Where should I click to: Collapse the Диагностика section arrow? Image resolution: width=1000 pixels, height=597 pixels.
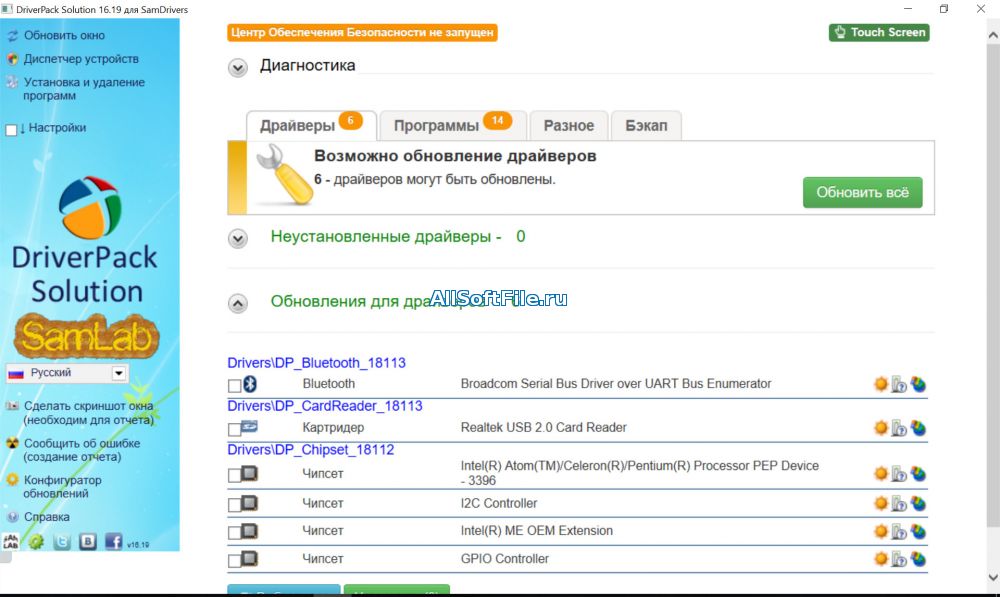238,68
